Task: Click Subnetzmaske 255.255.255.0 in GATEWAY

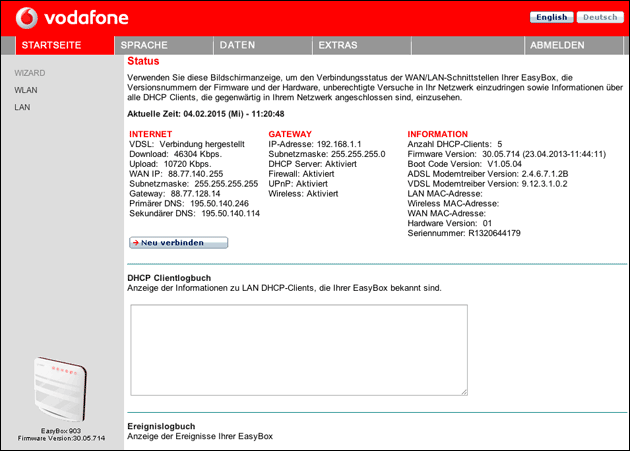Action: 327,154
